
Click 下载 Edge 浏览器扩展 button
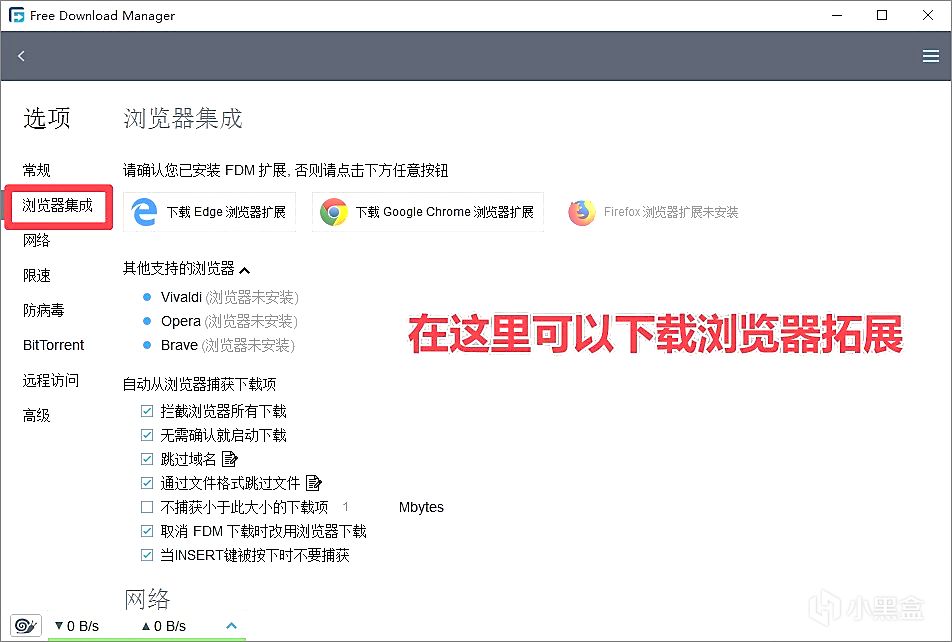click(209, 212)
